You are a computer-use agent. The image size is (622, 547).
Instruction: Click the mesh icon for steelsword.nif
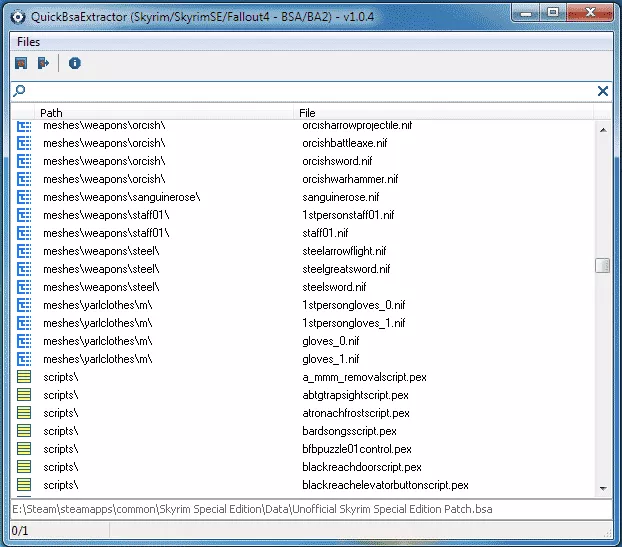click(x=24, y=287)
